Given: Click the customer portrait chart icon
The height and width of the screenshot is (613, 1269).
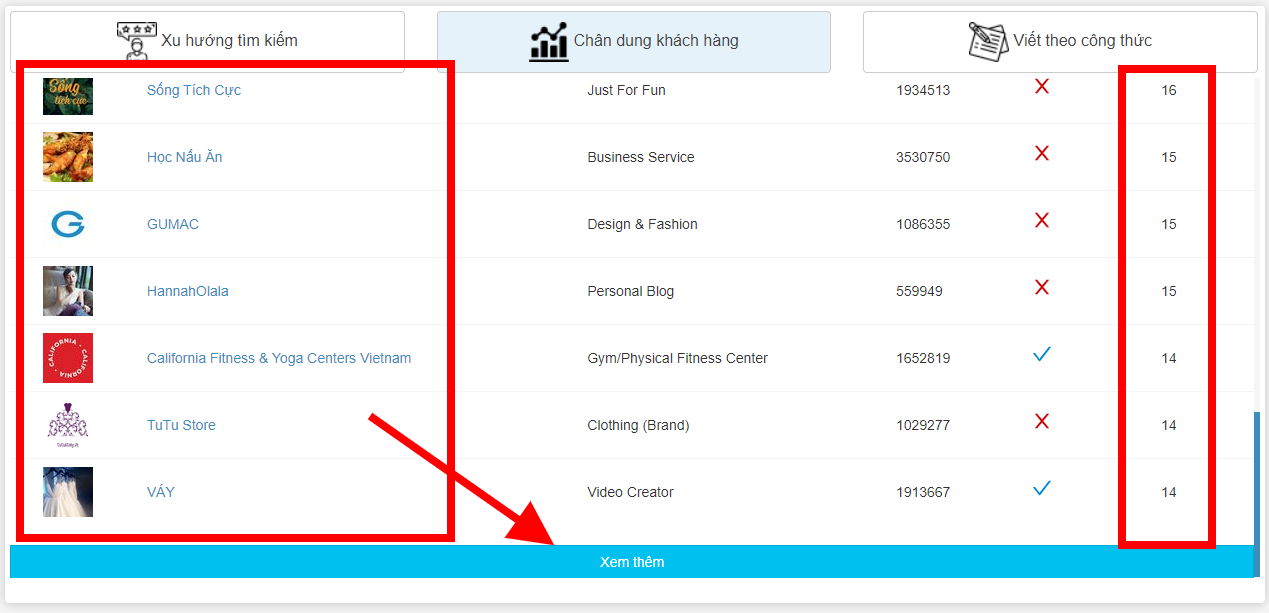Looking at the screenshot, I should pos(549,41).
